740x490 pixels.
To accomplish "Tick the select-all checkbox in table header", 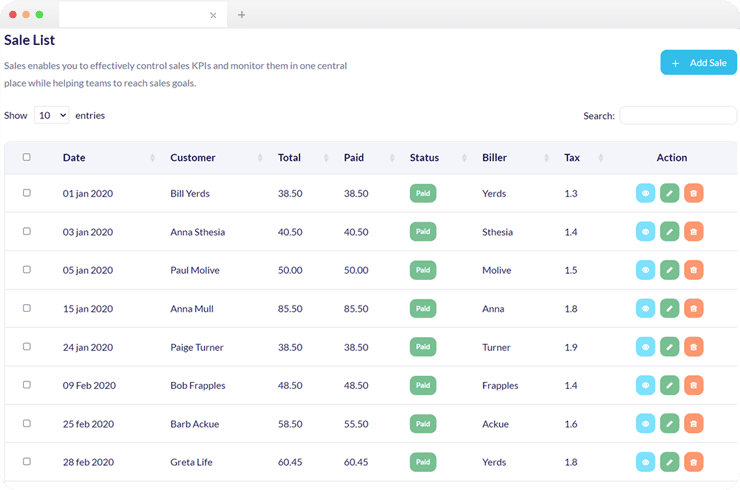I will (27, 157).
